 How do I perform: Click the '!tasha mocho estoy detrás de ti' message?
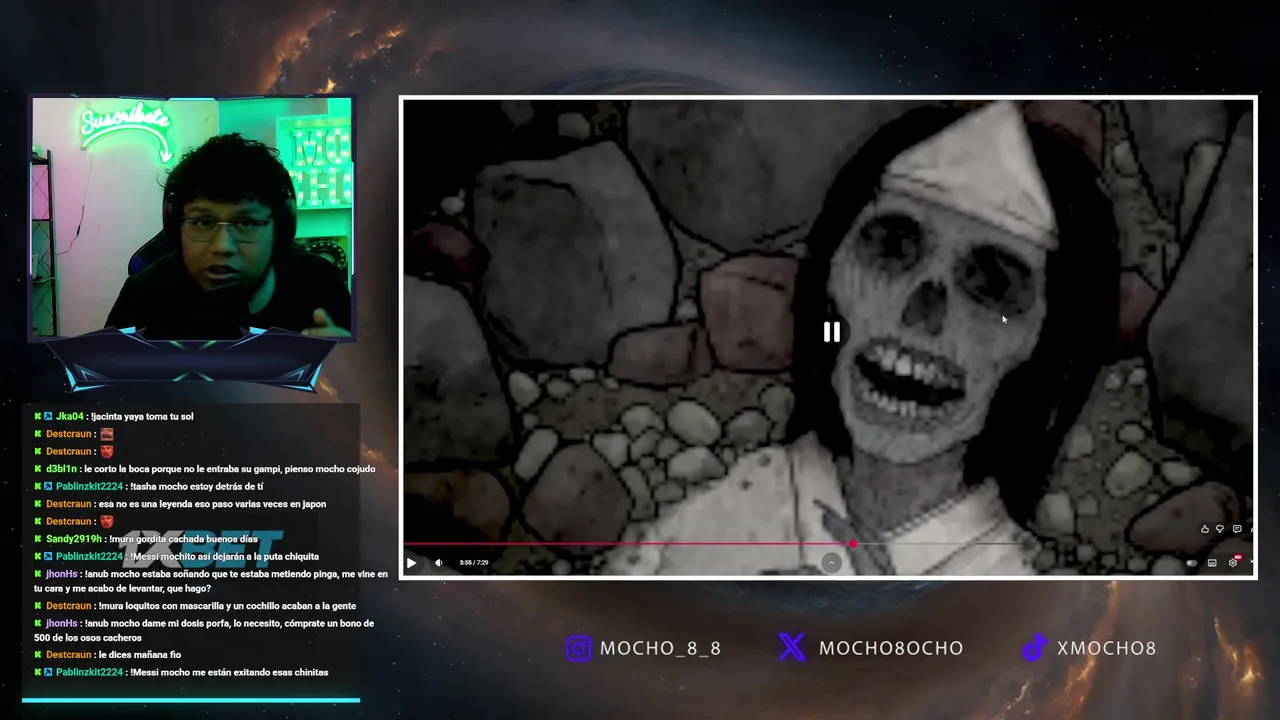[196, 486]
